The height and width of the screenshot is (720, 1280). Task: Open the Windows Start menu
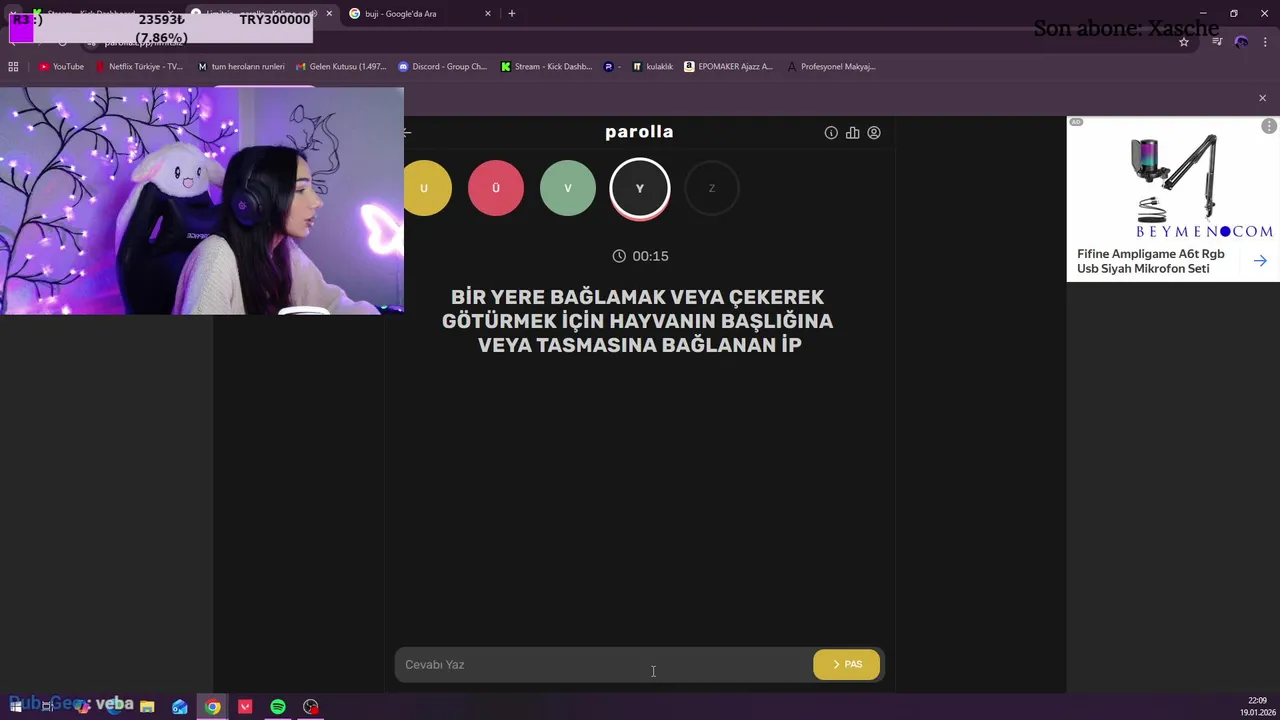[x=15, y=707]
